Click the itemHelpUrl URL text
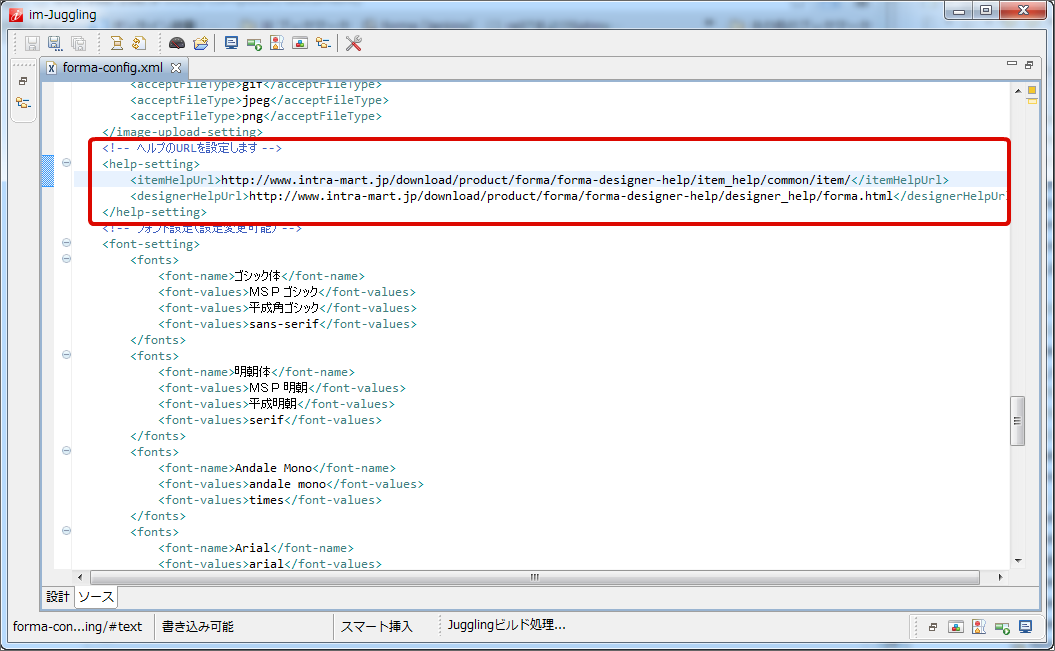This screenshot has height=651, width=1055. 536,180
